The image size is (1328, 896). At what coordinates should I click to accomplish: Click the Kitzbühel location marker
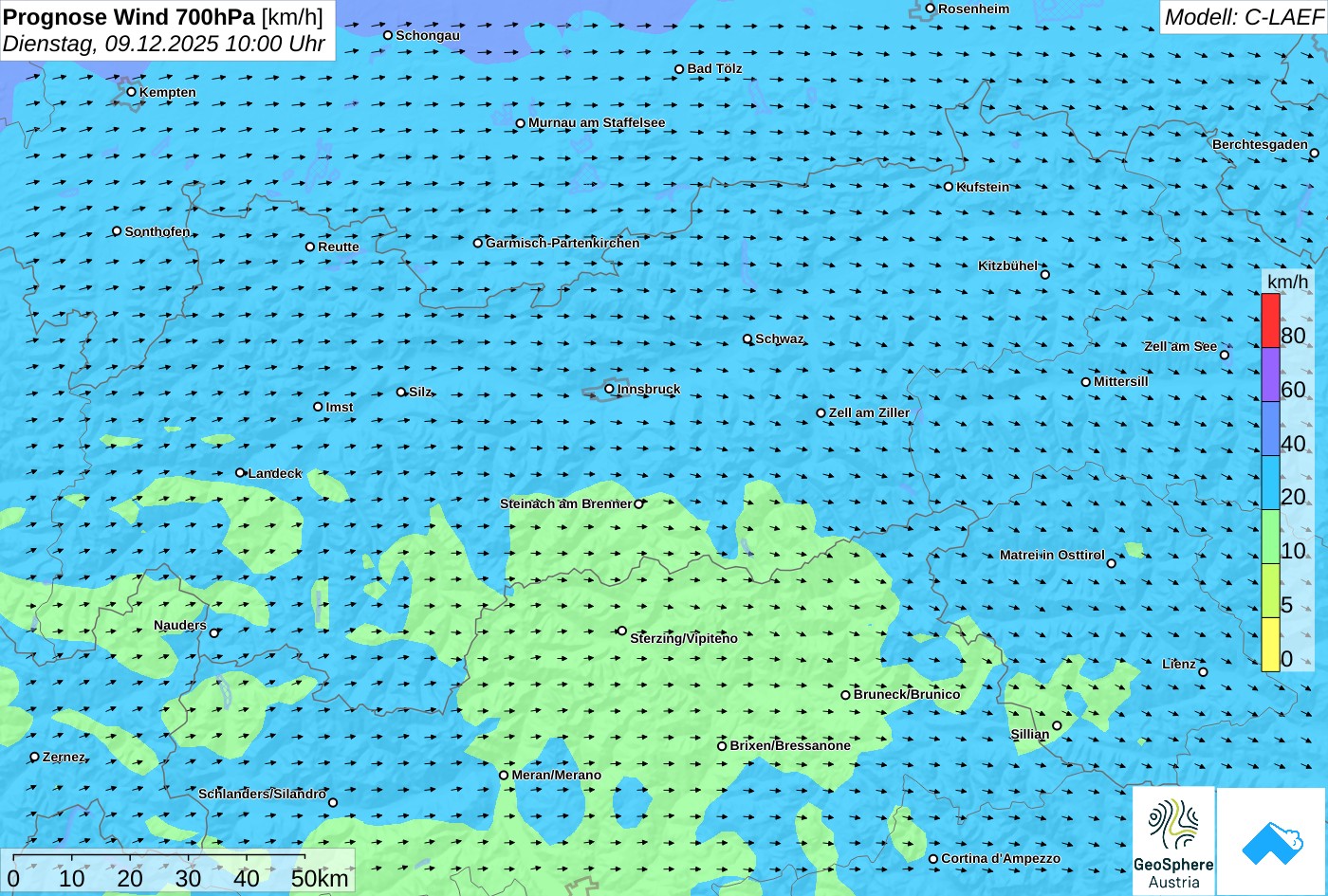pos(1045,275)
